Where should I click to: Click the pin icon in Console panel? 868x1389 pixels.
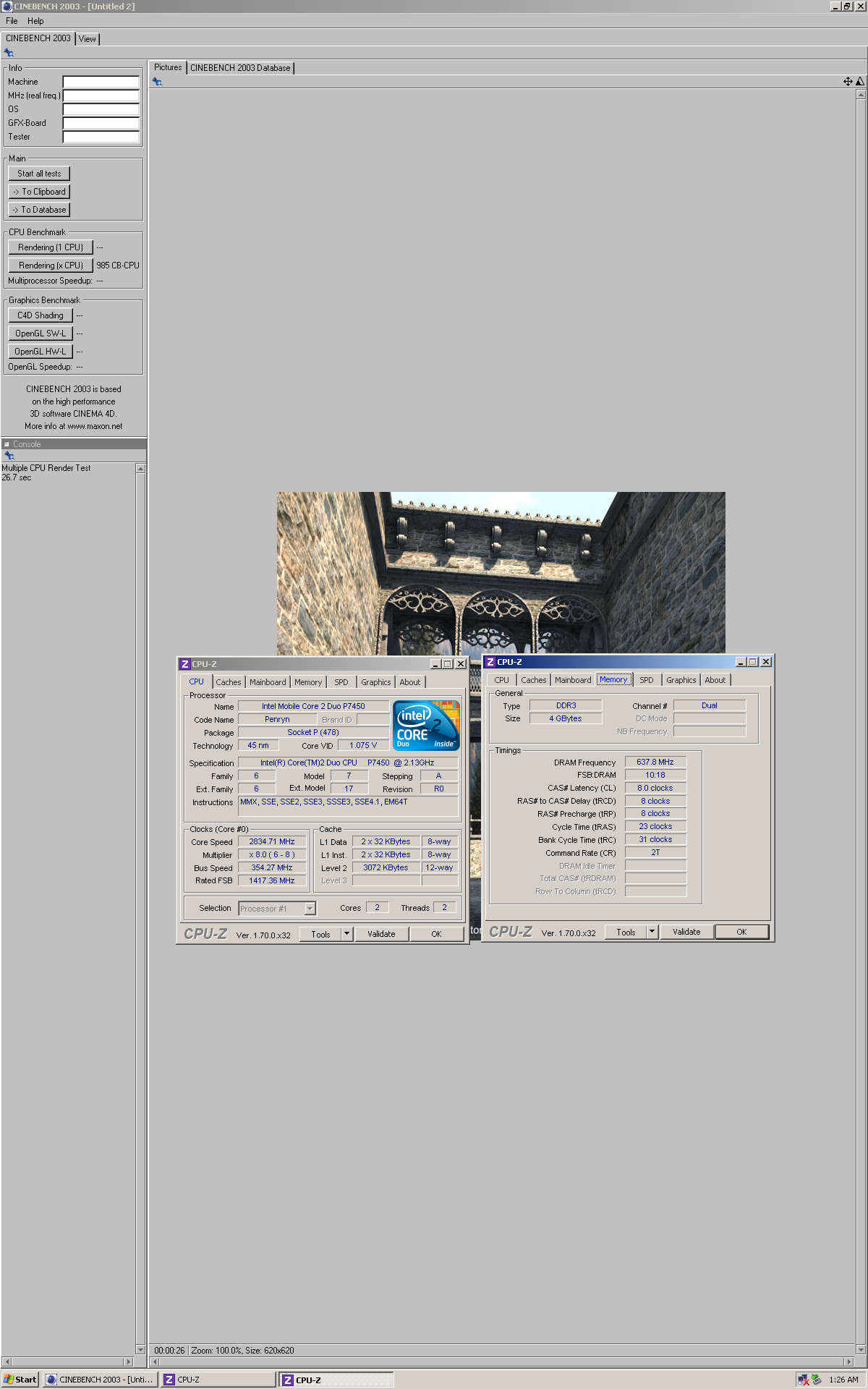click(x=9, y=456)
